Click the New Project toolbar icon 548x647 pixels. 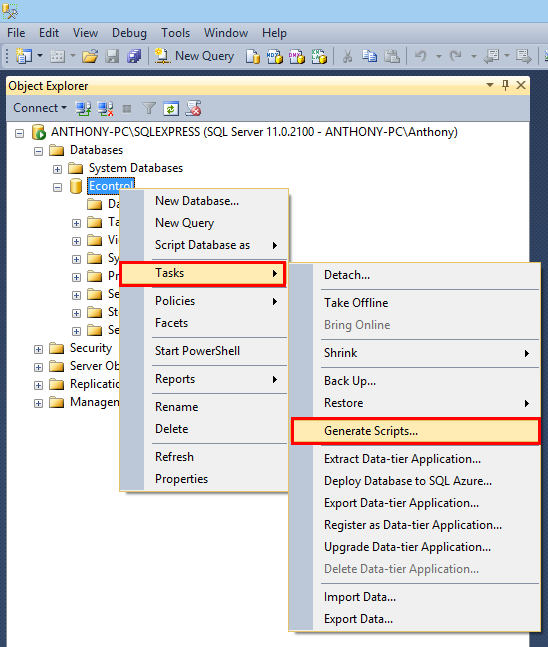click(24, 56)
